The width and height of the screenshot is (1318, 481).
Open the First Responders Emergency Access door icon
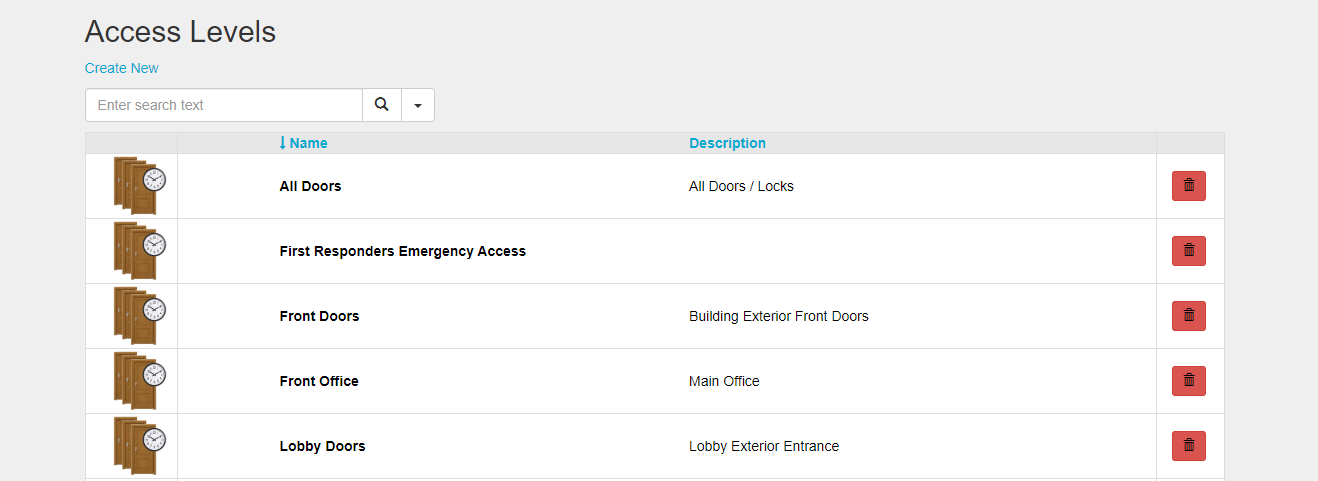pyautogui.click(x=139, y=251)
